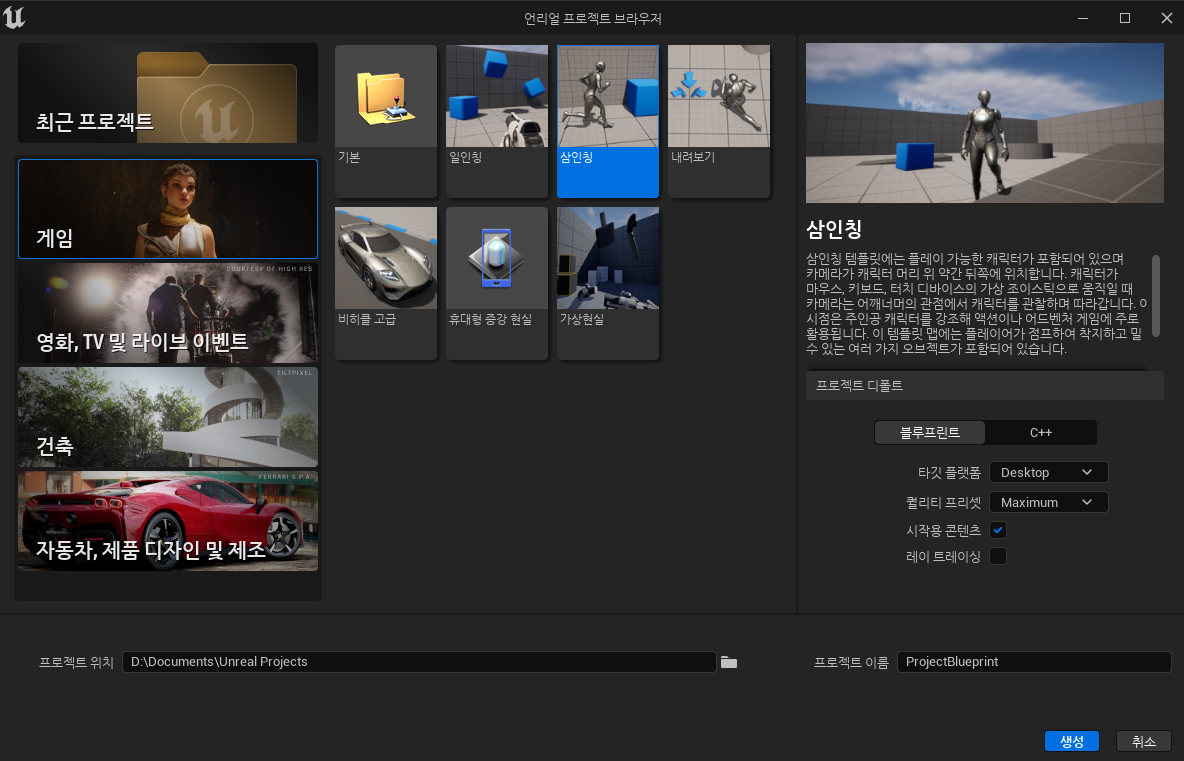Open the 최근 프로젝트 category
This screenshot has width=1184, height=761.
click(168, 93)
